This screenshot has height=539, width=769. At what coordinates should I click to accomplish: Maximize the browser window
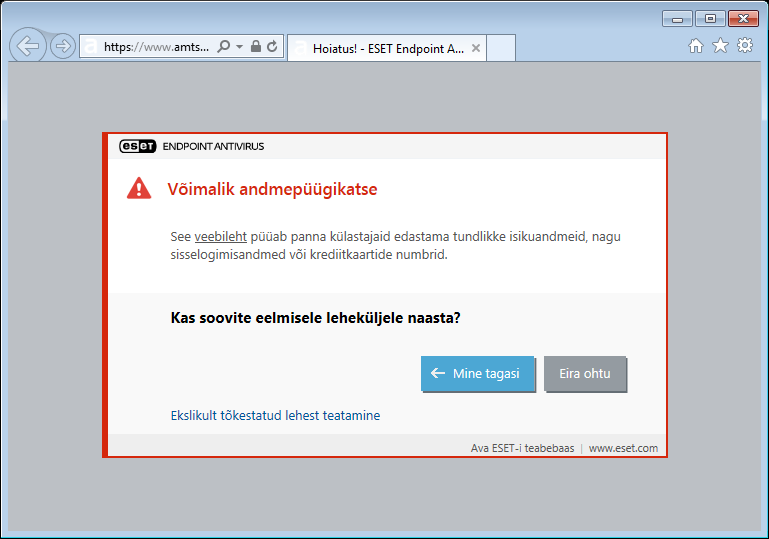[710, 19]
